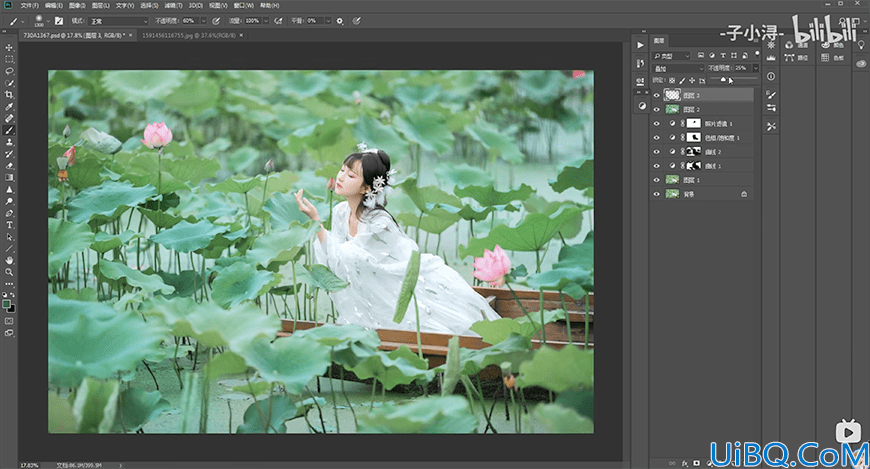Click the background color swatch
The width and height of the screenshot is (870, 469).
pos(11,309)
